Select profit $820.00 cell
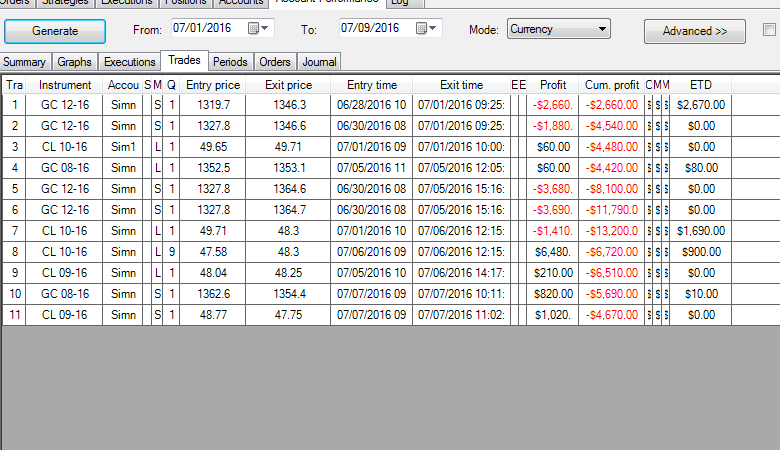 tap(553, 294)
